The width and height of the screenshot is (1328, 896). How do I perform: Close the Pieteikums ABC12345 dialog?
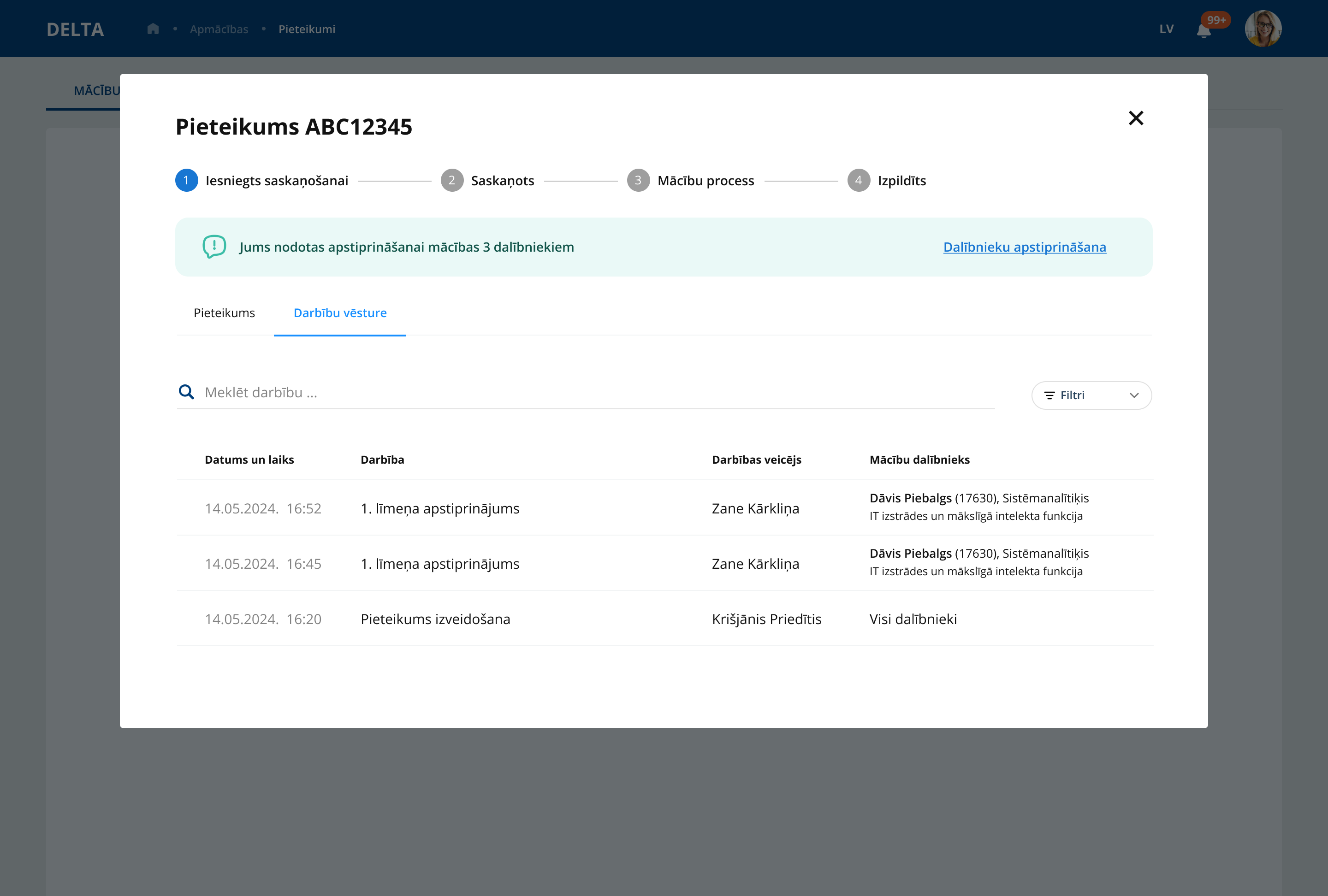coord(1135,118)
